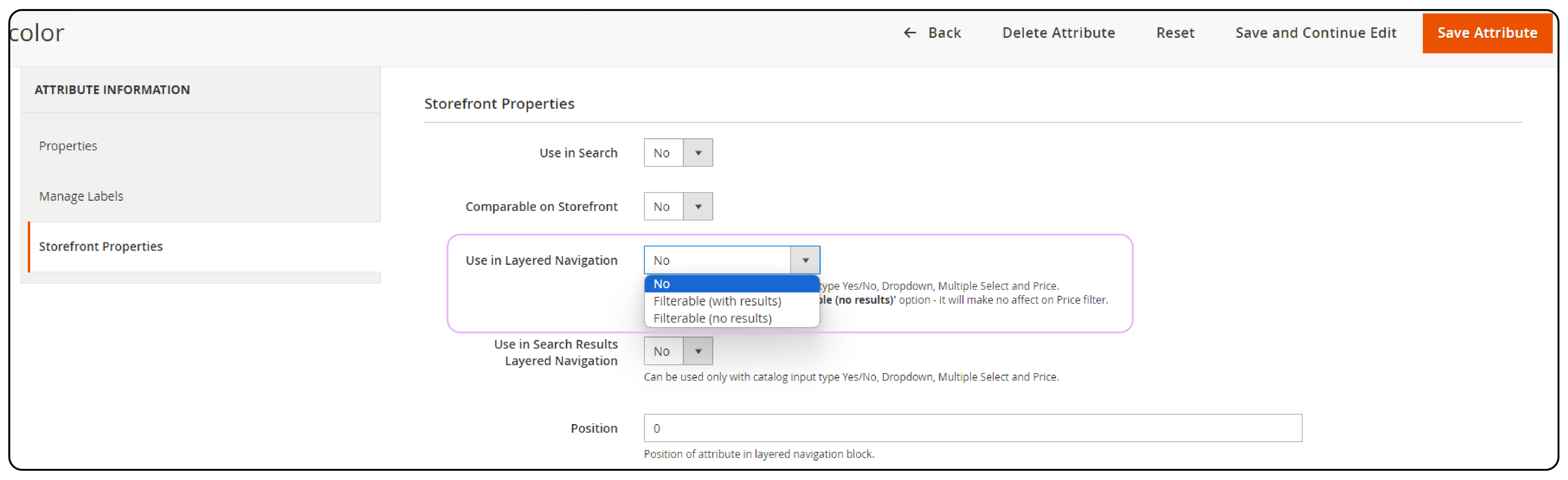Click 'Position of attribute in layered navigation block' note
Viewport: 1568px width, 480px height.
(x=759, y=455)
